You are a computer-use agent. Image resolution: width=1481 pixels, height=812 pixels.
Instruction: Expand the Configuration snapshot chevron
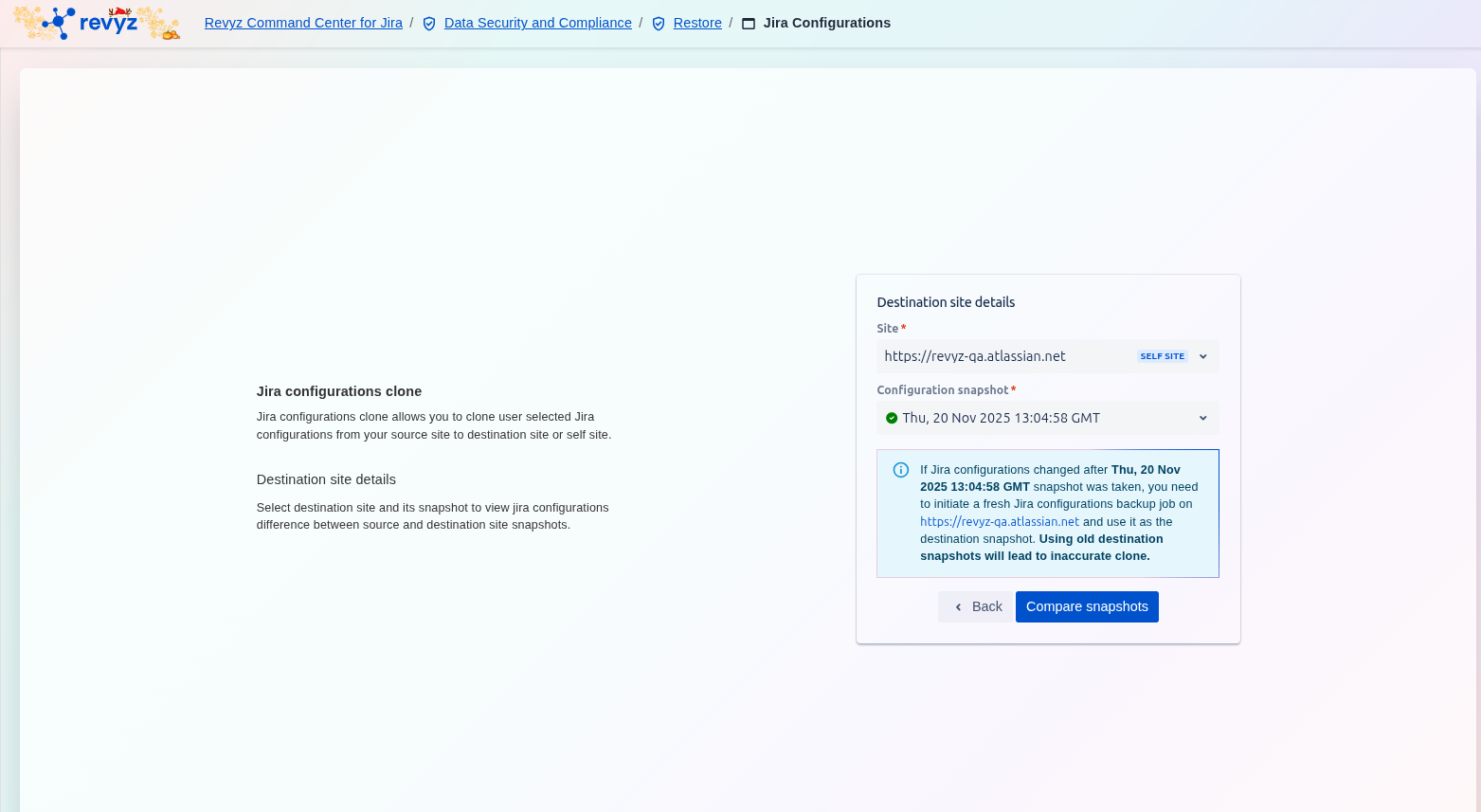(1203, 418)
